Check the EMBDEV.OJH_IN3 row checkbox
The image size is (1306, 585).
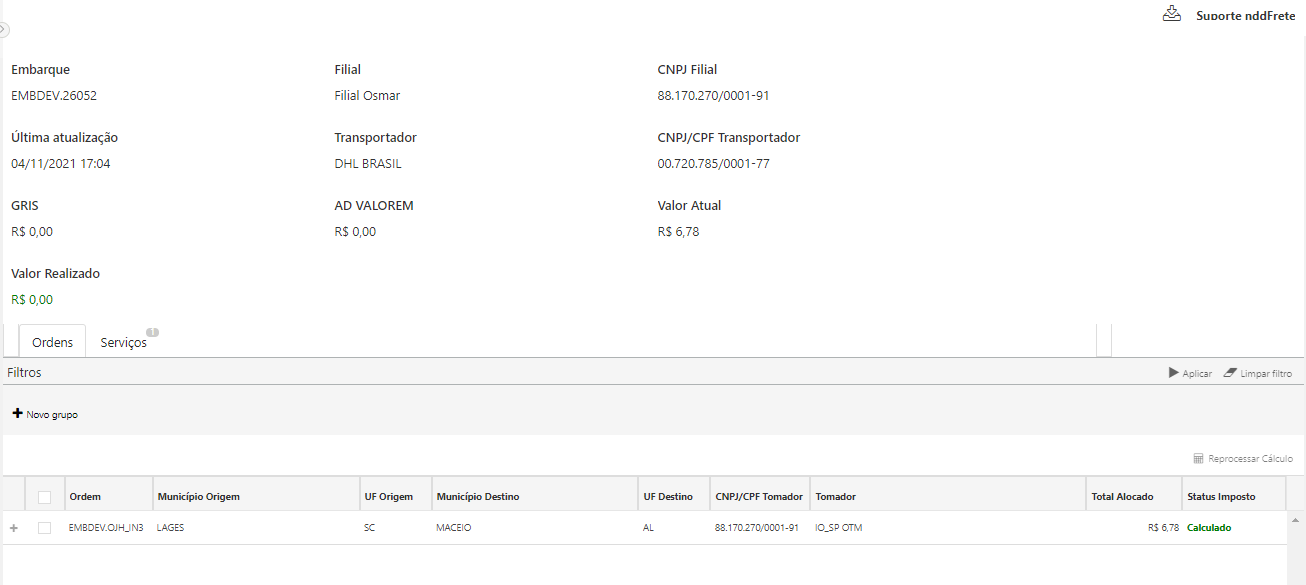pyautogui.click(x=44, y=528)
